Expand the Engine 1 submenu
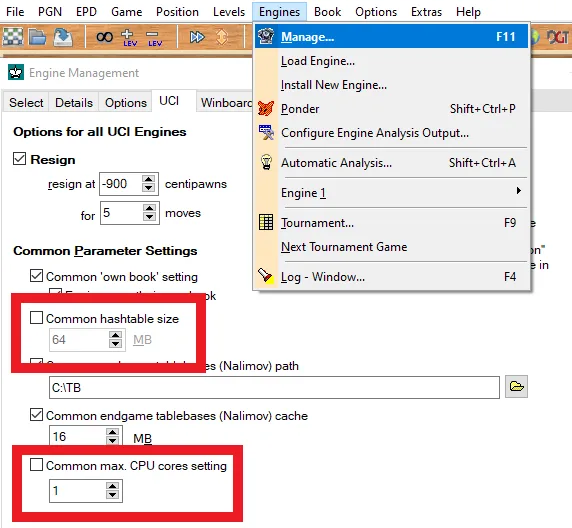Screen dimensions: 572x528 (391, 193)
